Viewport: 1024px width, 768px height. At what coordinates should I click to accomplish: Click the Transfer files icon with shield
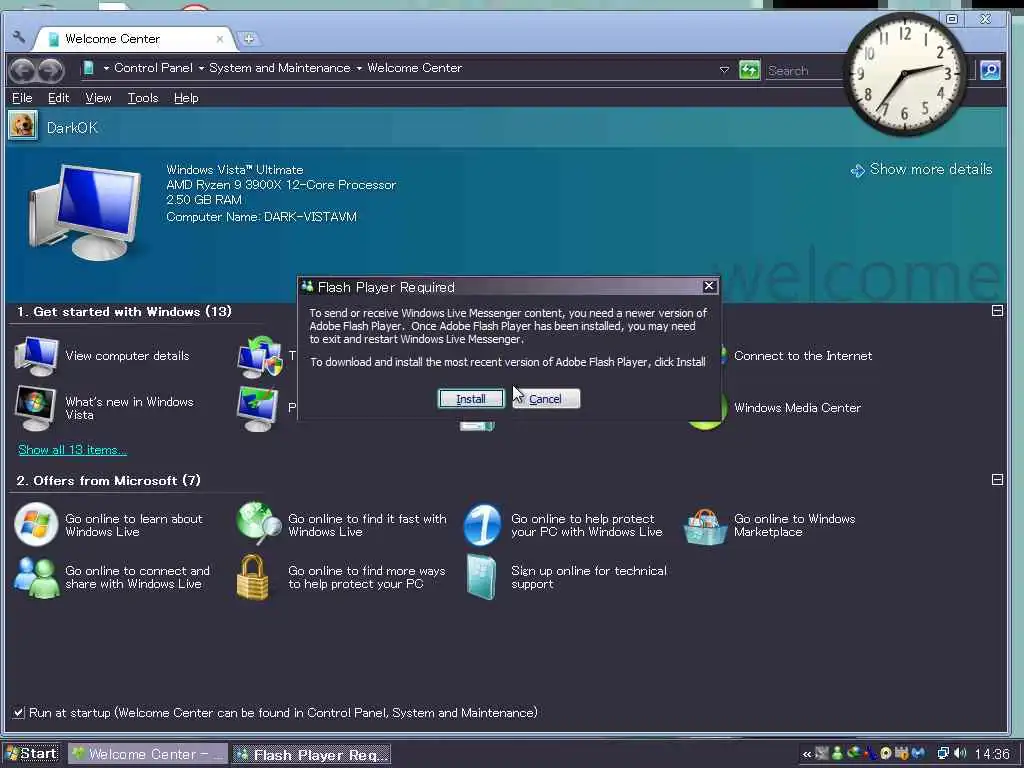pyautogui.click(x=260, y=357)
